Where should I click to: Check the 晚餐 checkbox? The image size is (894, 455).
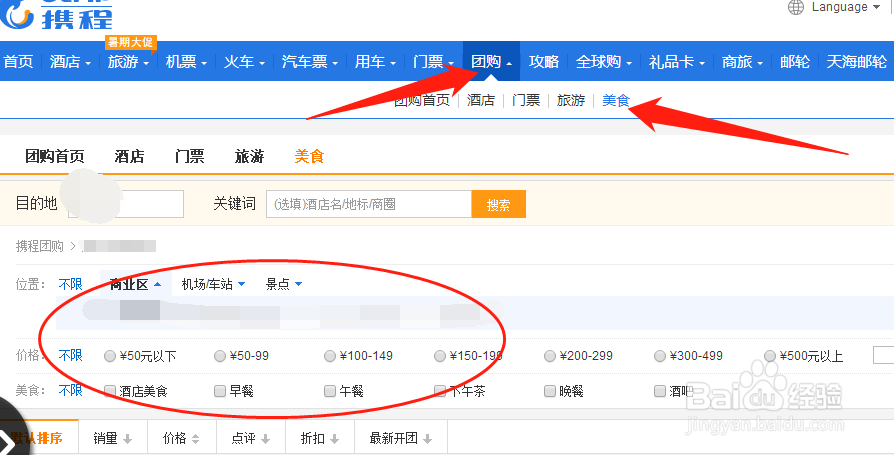(x=550, y=391)
